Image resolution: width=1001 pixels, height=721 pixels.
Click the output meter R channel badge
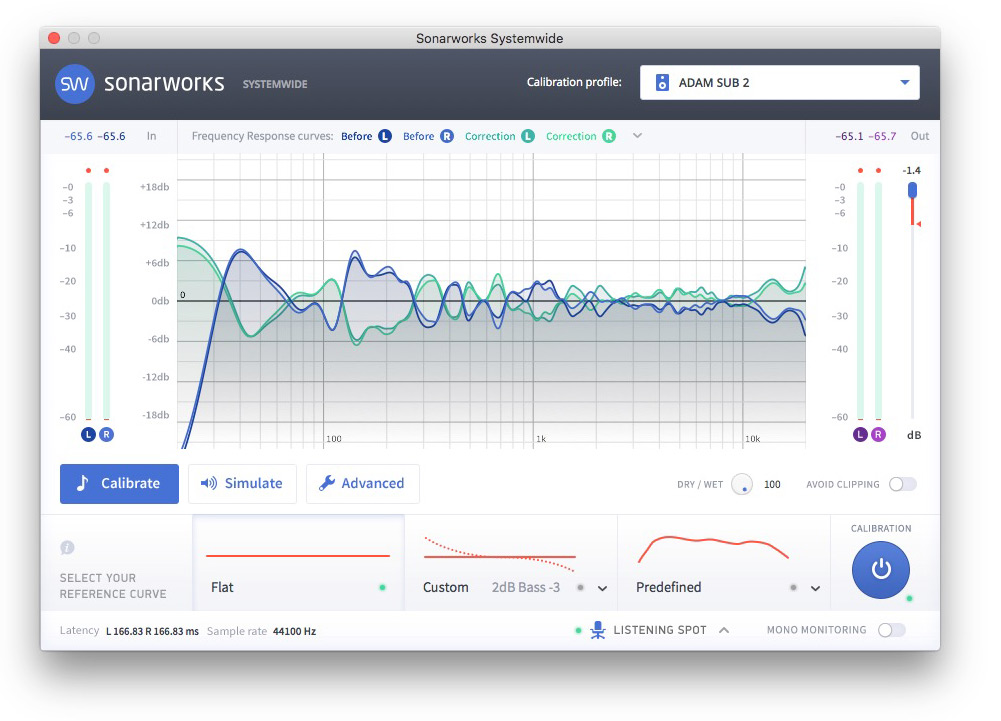pos(878,435)
